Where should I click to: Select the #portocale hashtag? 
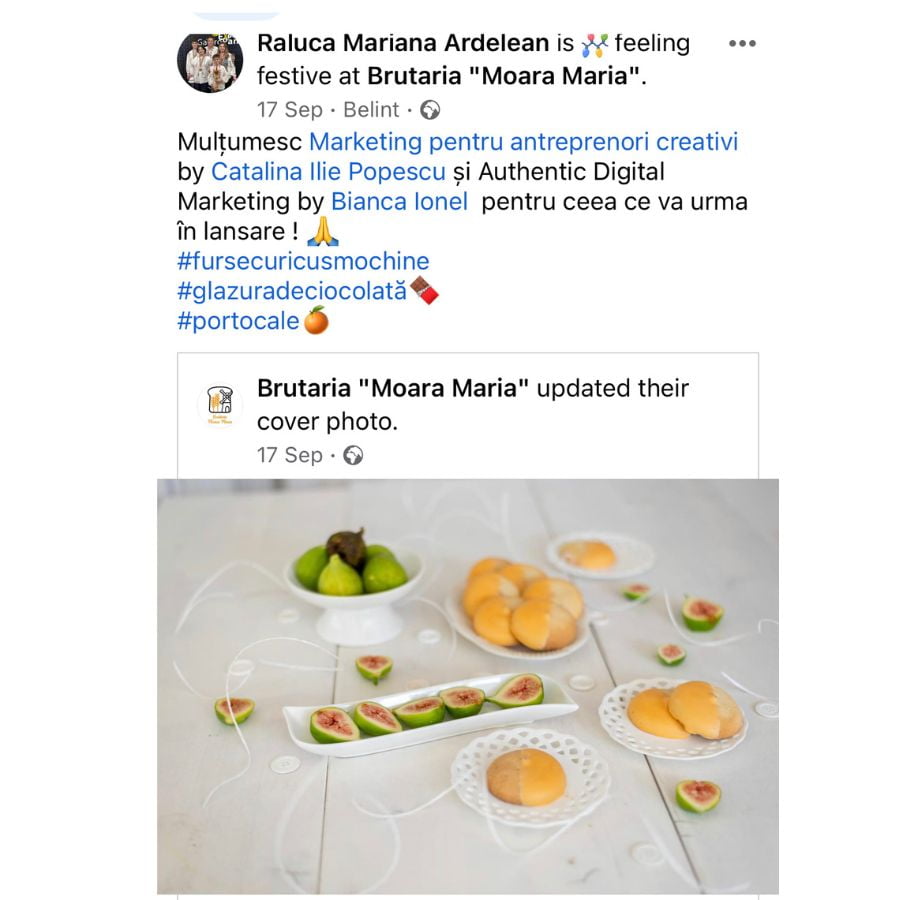(x=238, y=321)
